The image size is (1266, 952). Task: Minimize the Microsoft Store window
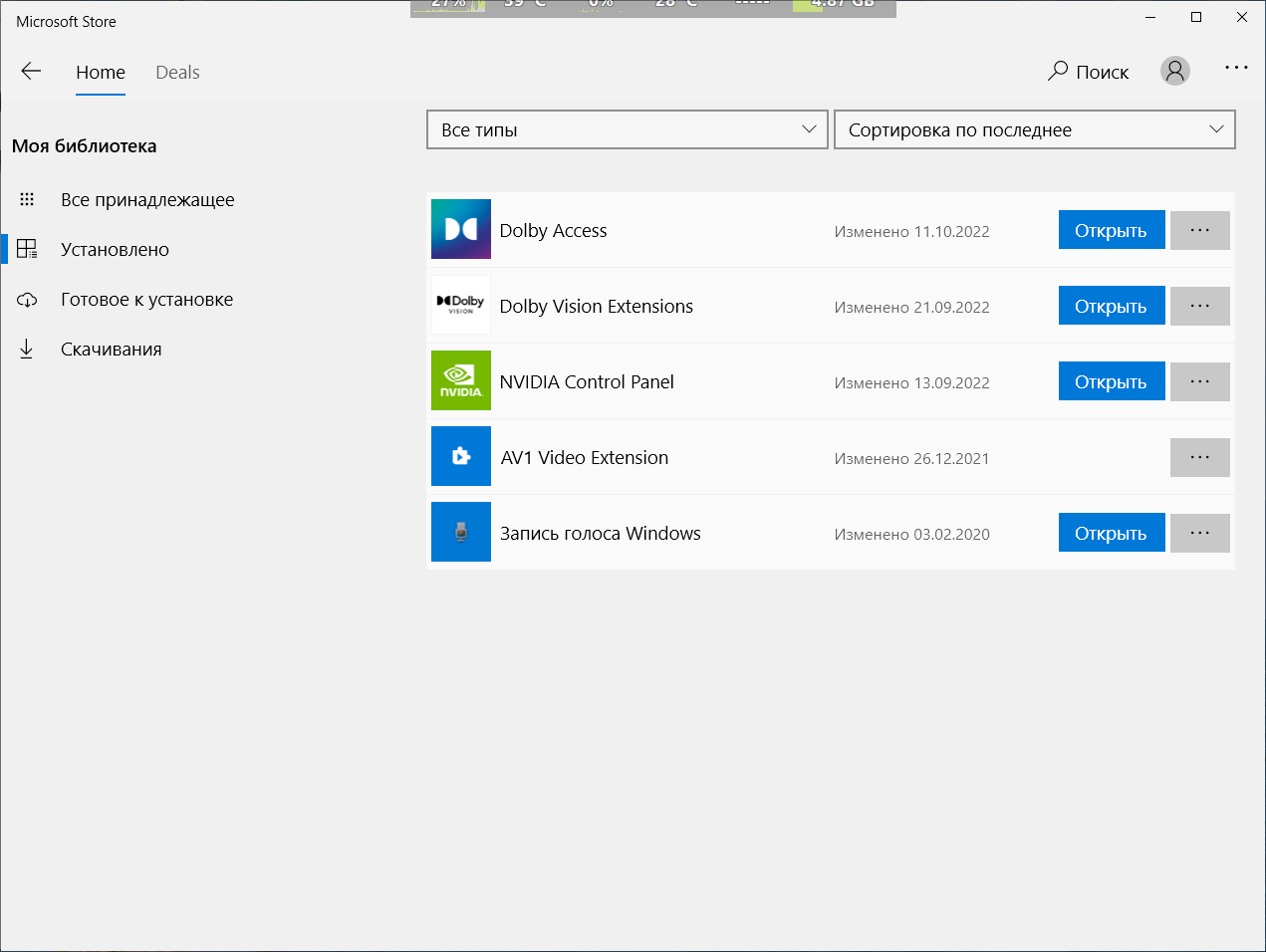[1150, 17]
